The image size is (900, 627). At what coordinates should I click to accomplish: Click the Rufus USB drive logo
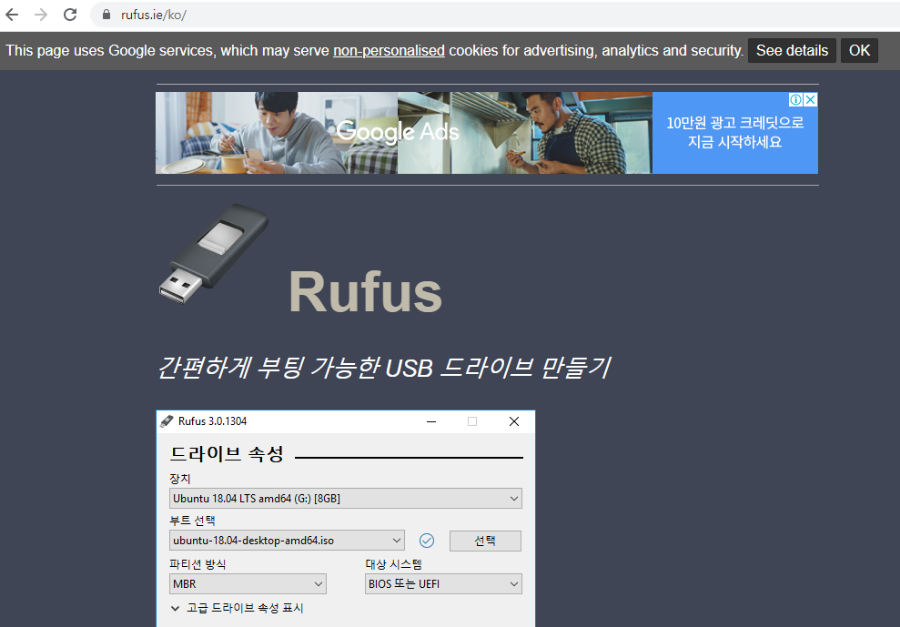[214, 253]
